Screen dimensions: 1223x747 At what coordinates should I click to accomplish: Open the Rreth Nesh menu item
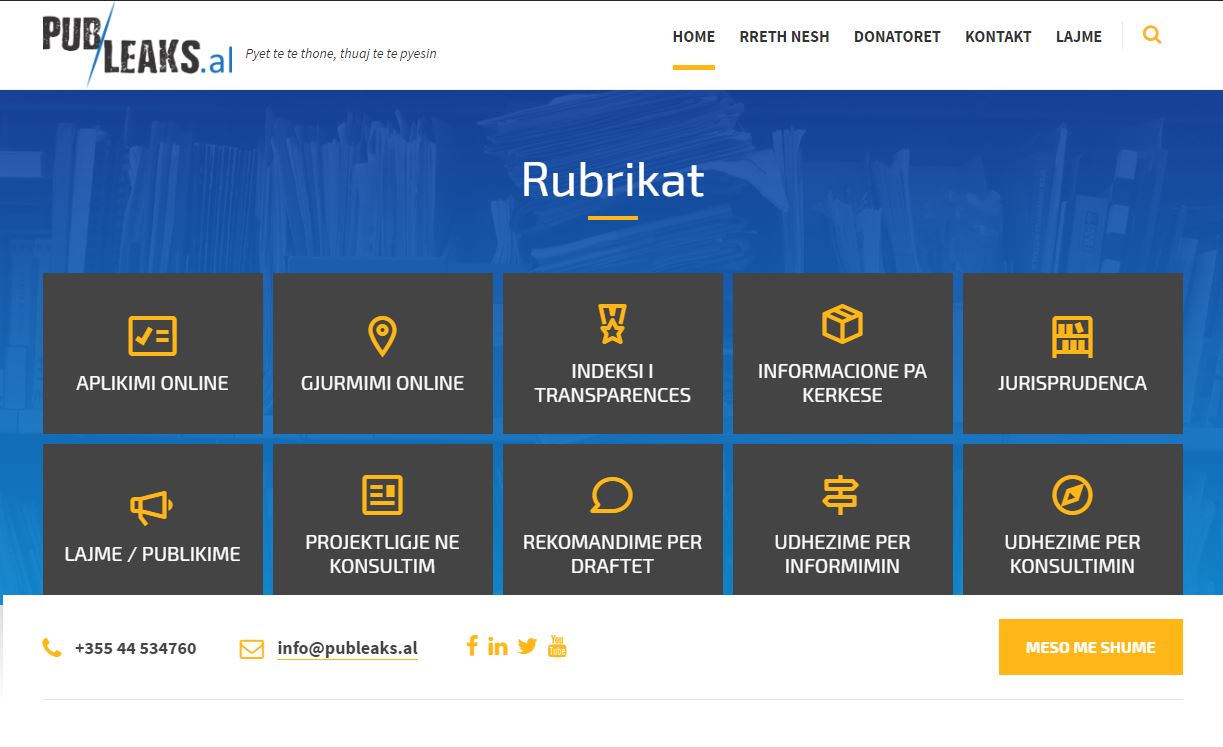pyautogui.click(x=784, y=37)
